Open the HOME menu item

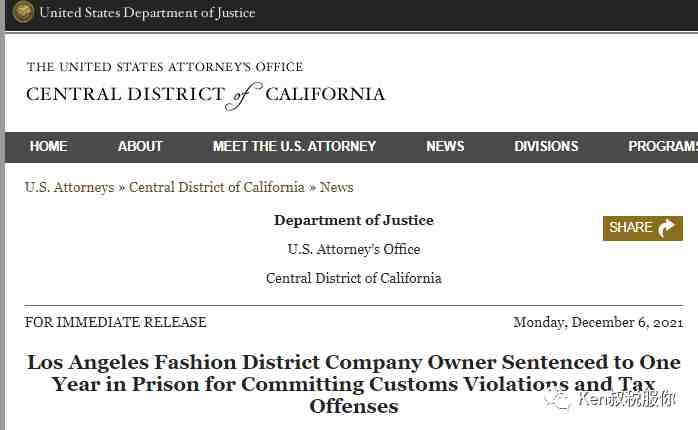click(49, 146)
